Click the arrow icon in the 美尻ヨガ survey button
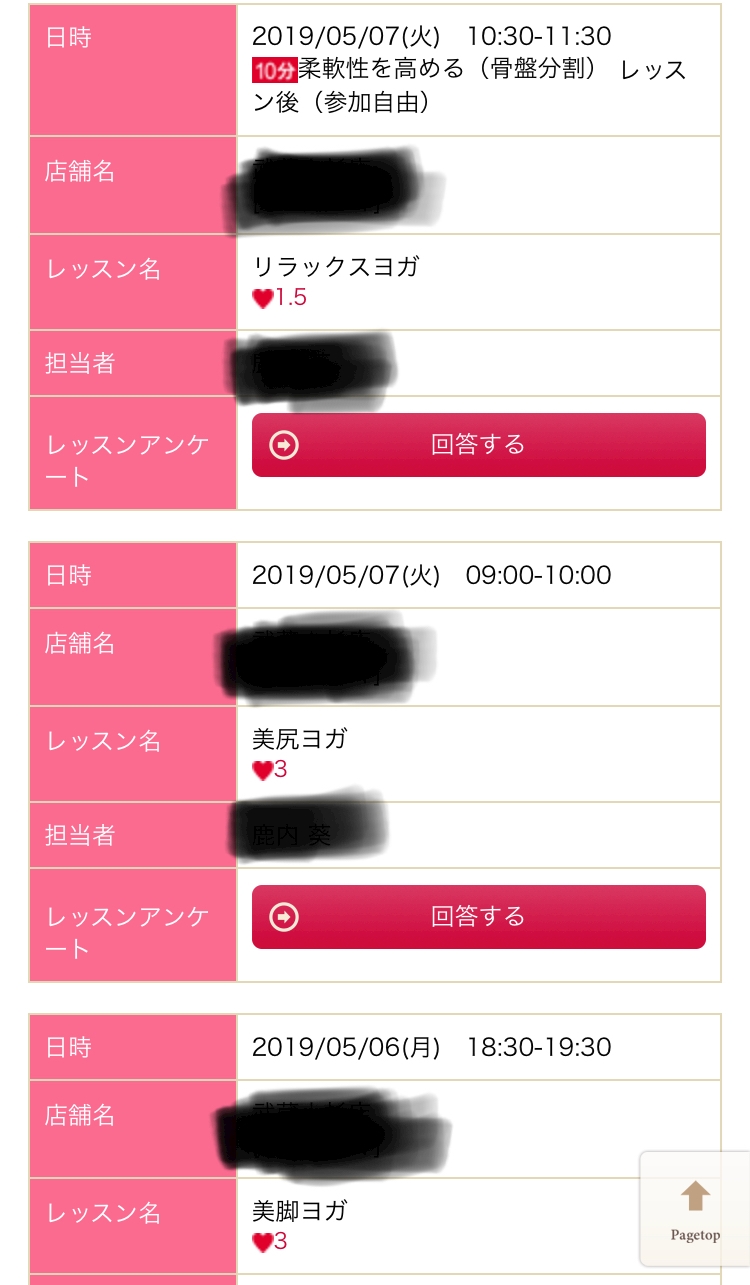750x1285 pixels. tap(285, 916)
